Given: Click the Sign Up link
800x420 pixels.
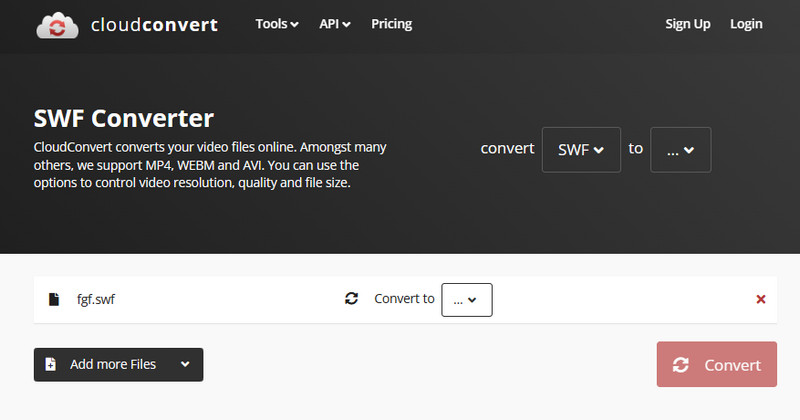Looking at the screenshot, I should [688, 24].
